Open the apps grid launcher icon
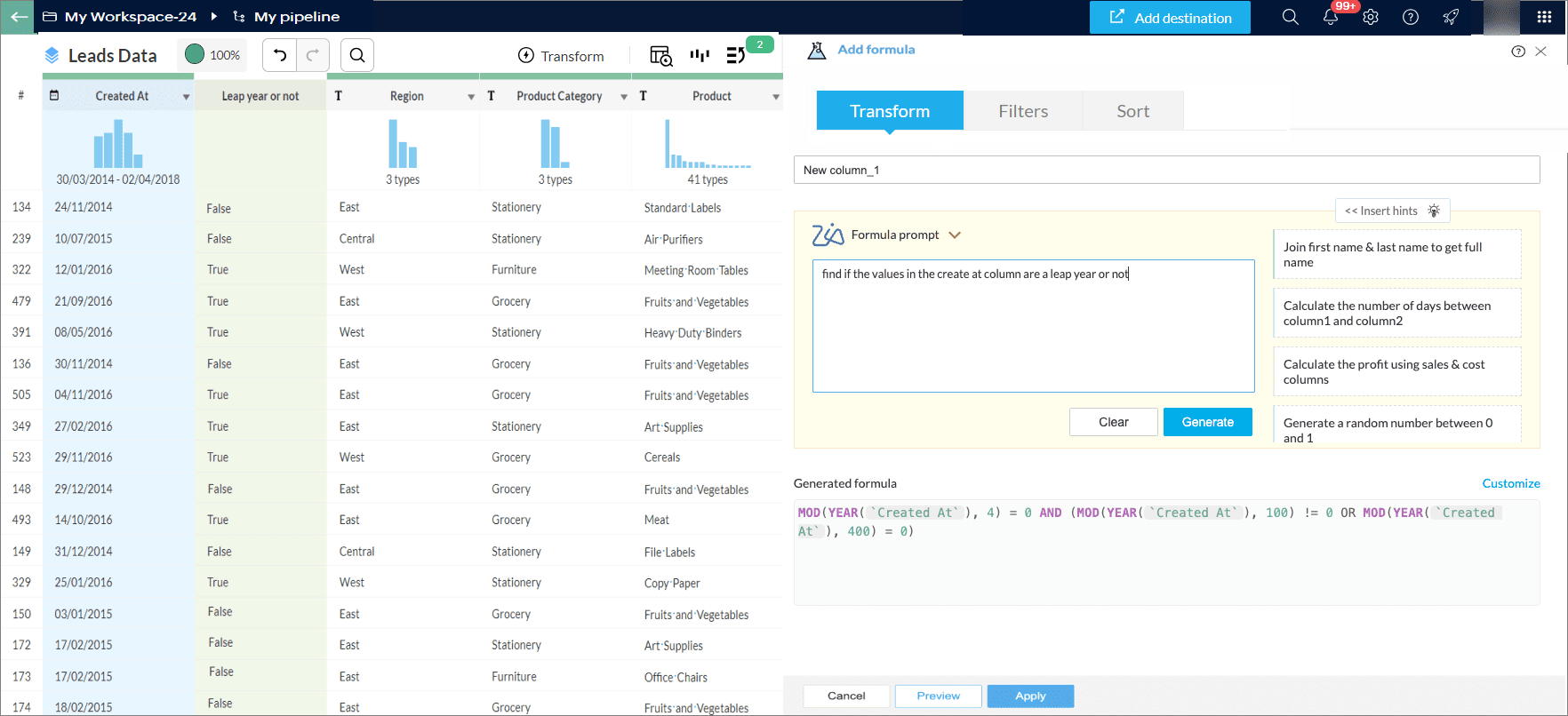The width and height of the screenshot is (1568, 716). [x=1544, y=17]
